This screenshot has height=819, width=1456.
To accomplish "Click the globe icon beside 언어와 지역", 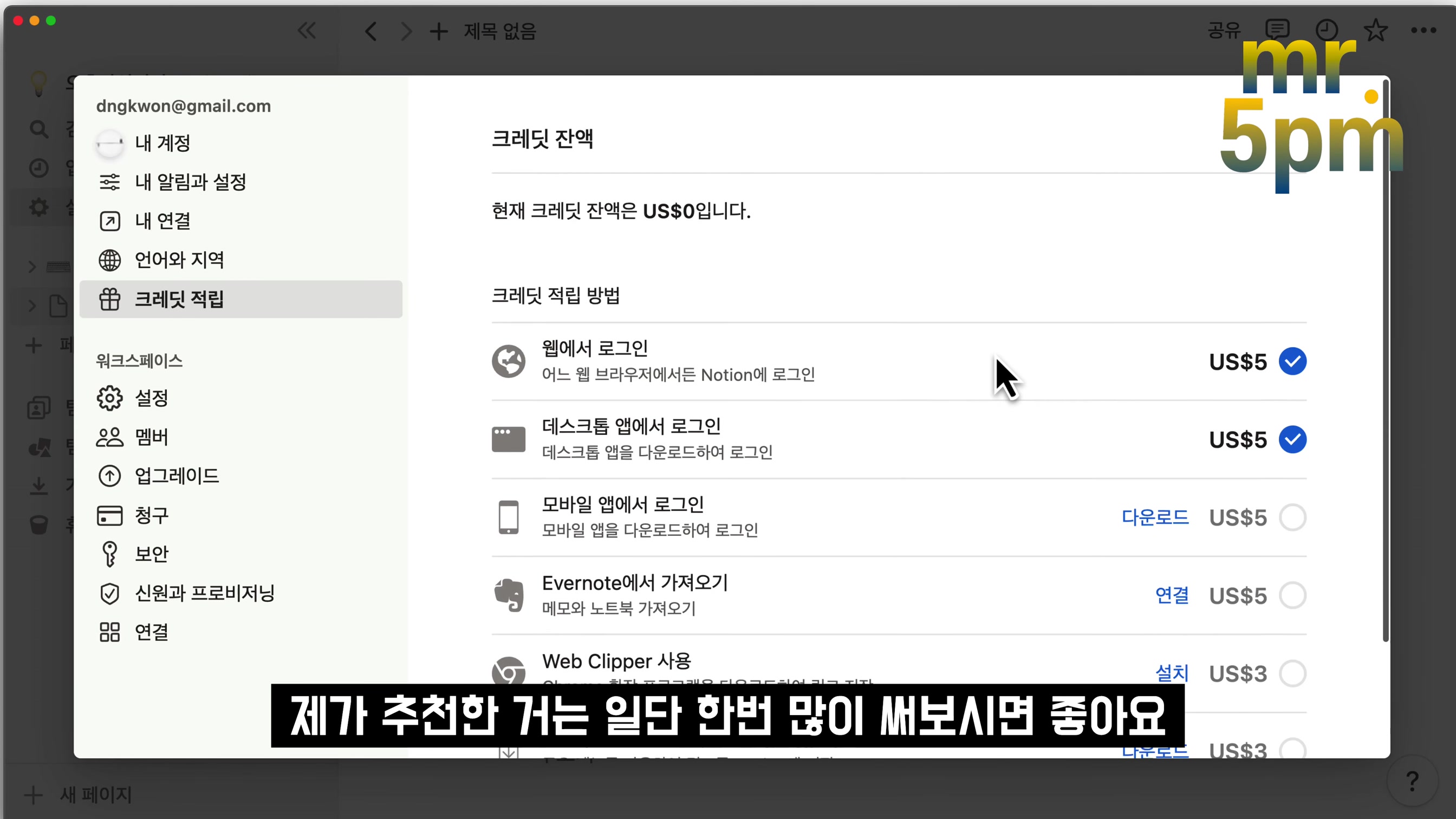I will (109, 260).
